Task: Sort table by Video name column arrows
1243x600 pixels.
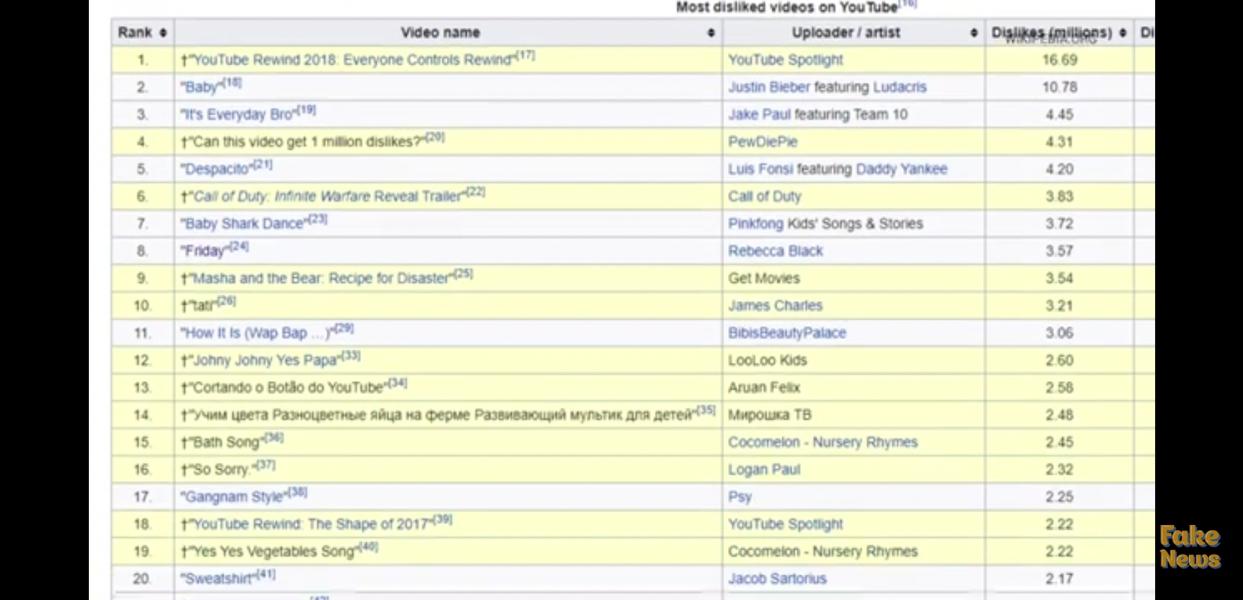Action: click(x=711, y=33)
